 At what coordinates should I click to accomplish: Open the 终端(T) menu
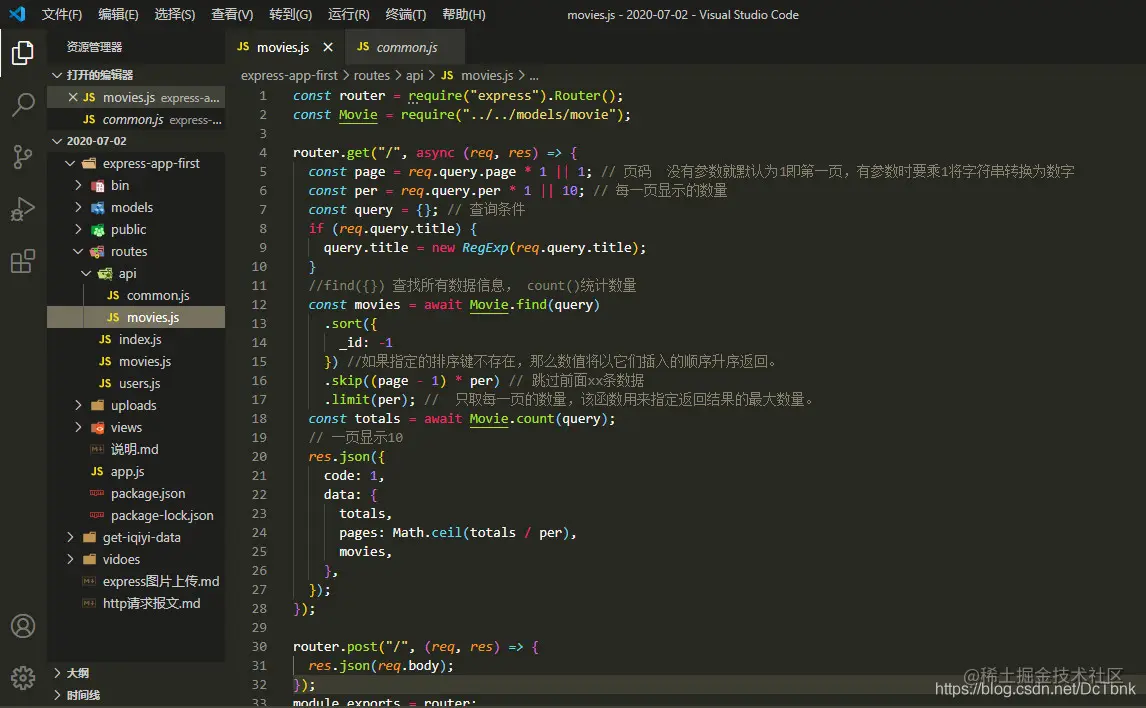(x=406, y=14)
